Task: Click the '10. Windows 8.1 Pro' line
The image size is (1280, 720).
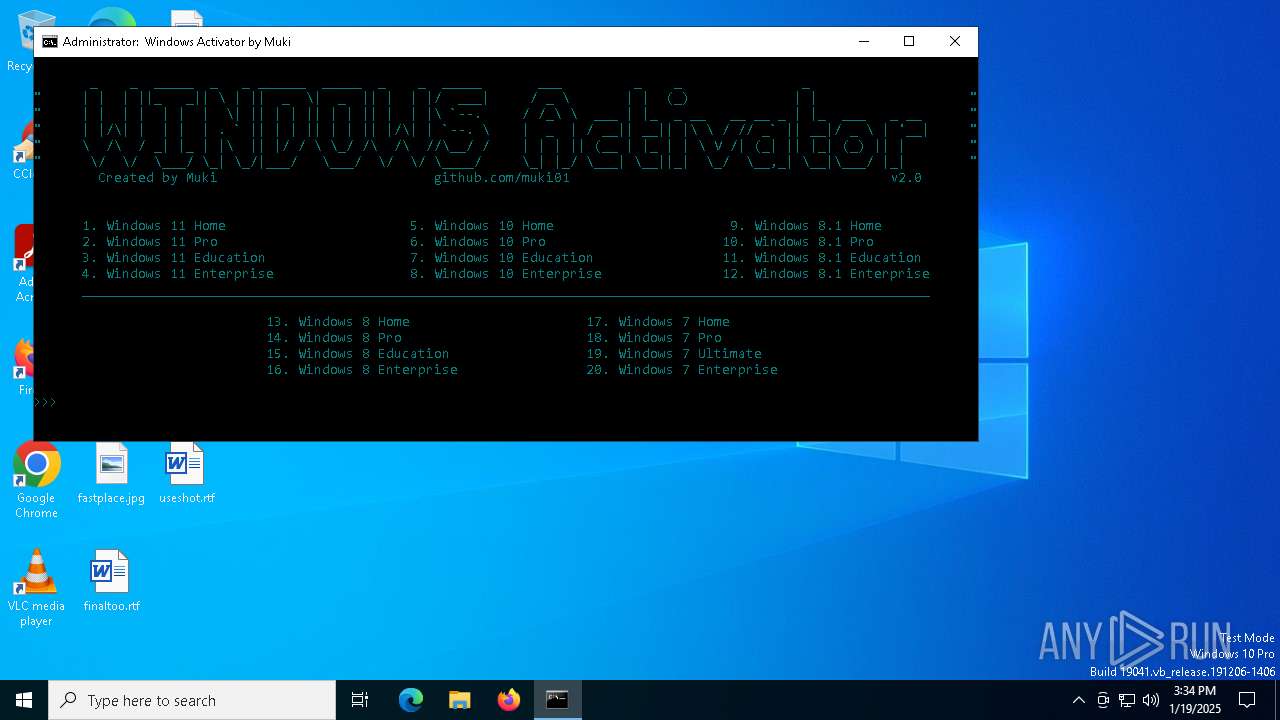Action: [798, 242]
